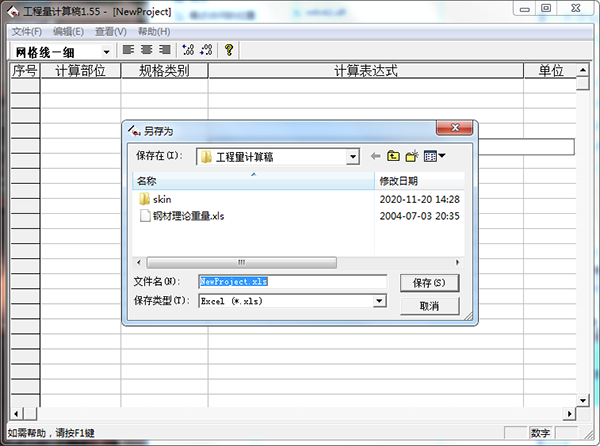Go up one folder level icon
The width and height of the screenshot is (600, 446).
click(393, 156)
